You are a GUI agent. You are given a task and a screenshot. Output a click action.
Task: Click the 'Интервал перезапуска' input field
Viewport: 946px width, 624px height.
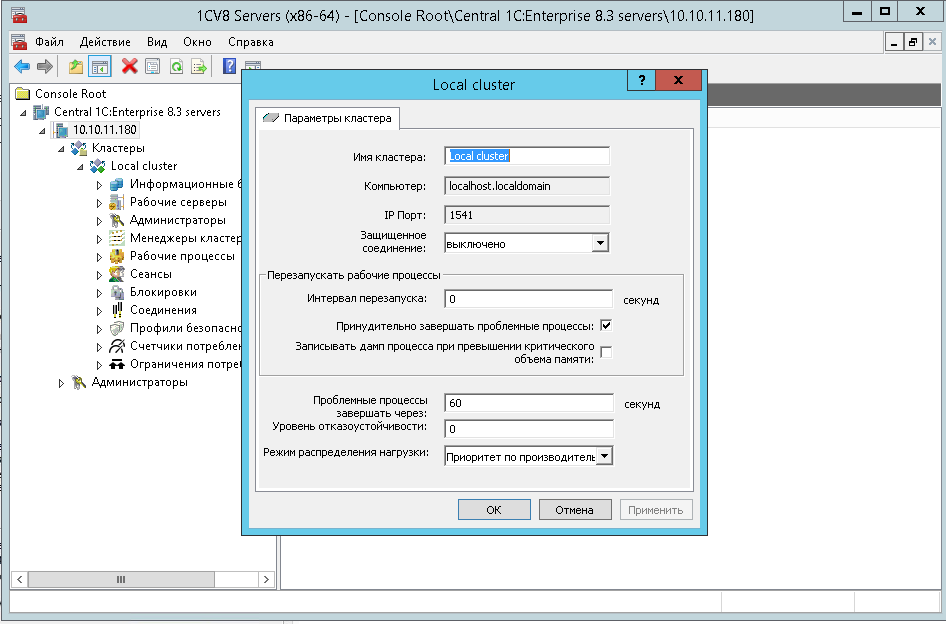click(528, 299)
